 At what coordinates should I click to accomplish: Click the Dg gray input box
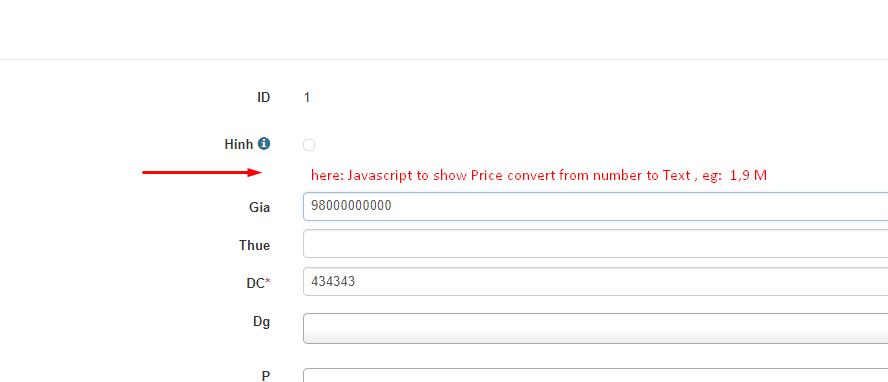click(595, 328)
